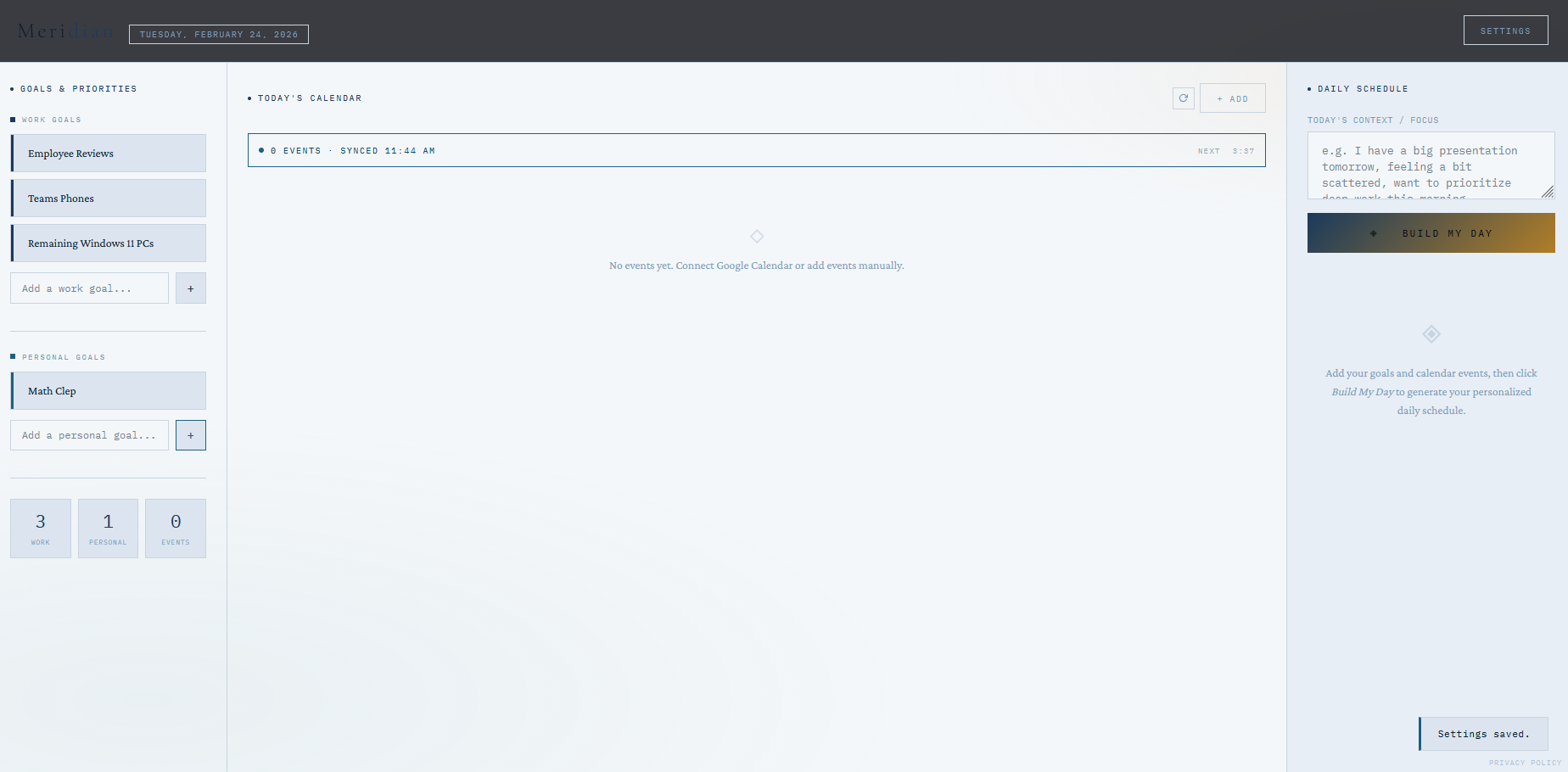
Task: Open the Settings panel
Action: (1505, 30)
